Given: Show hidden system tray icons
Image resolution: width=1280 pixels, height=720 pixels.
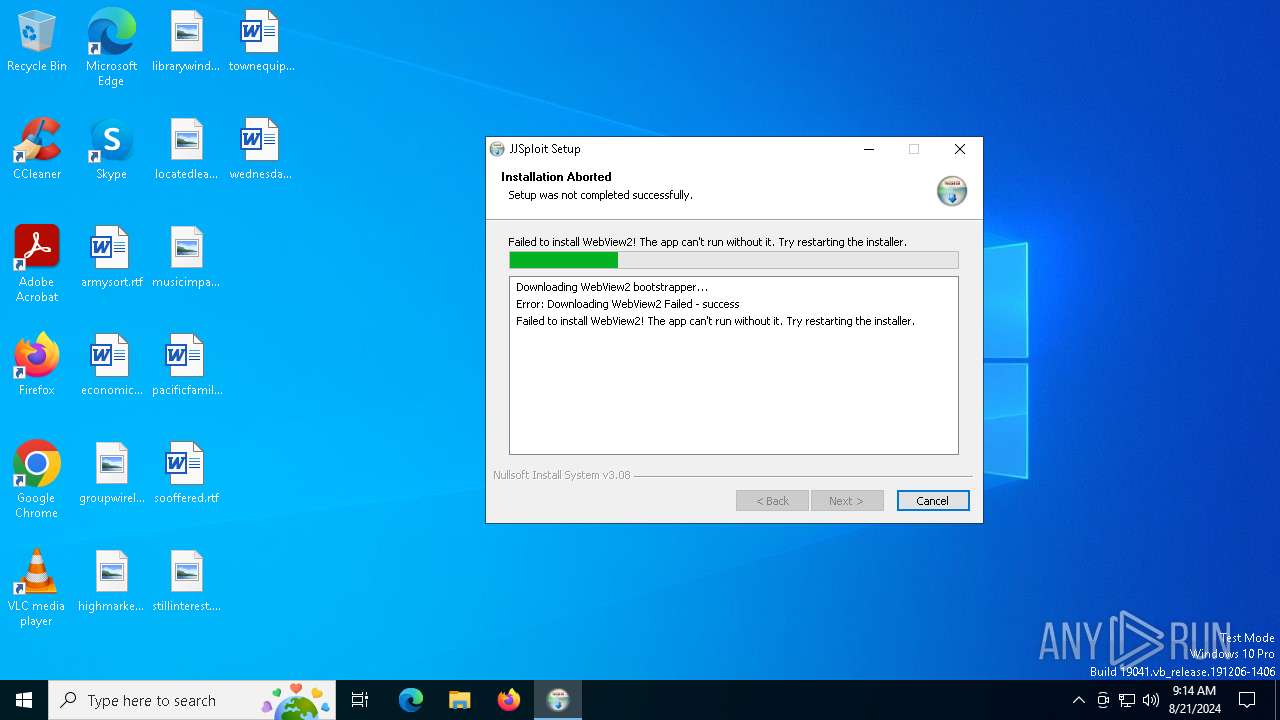Looking at the screenshot, I should coord(1078,700).
